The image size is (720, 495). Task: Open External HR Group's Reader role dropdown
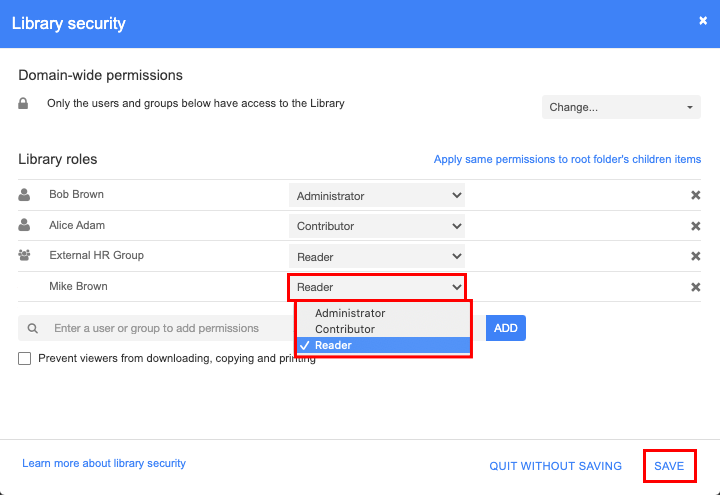377,256
